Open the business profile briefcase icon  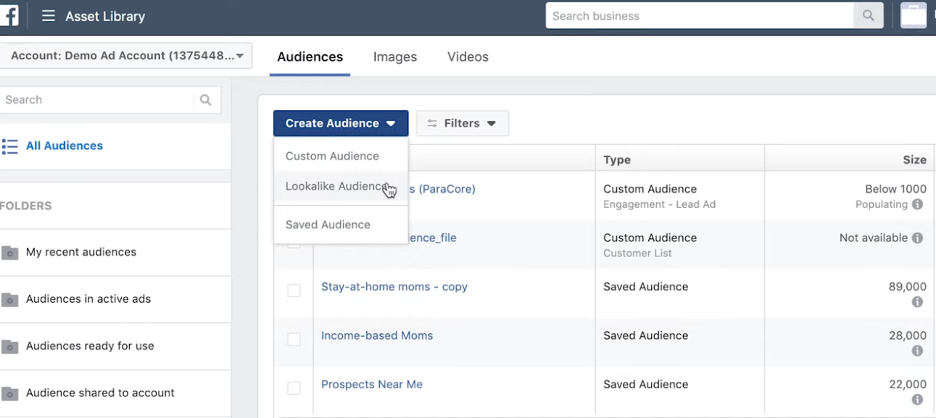tap(913, 16)
